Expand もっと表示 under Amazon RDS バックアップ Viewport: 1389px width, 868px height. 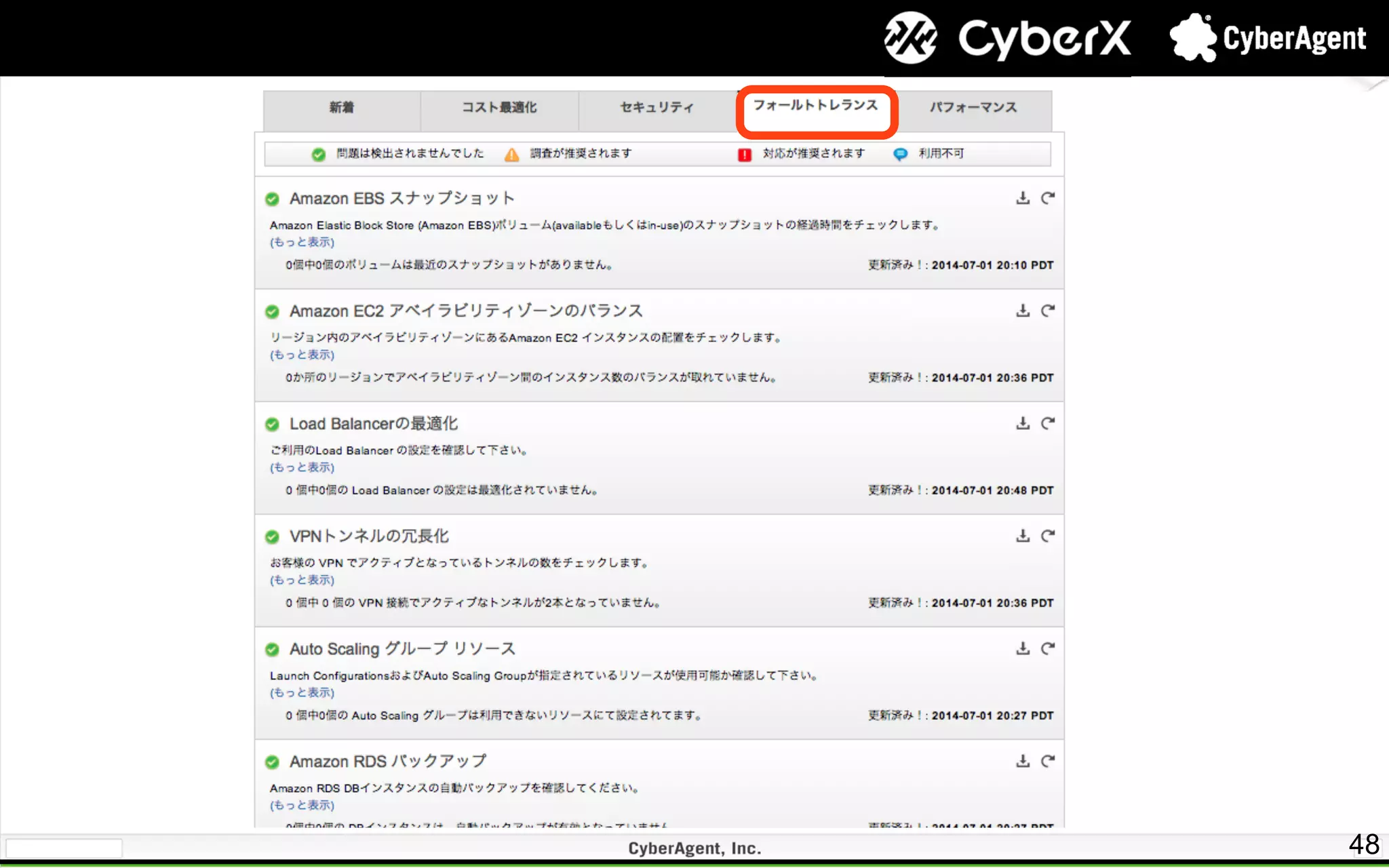[302, 805]
